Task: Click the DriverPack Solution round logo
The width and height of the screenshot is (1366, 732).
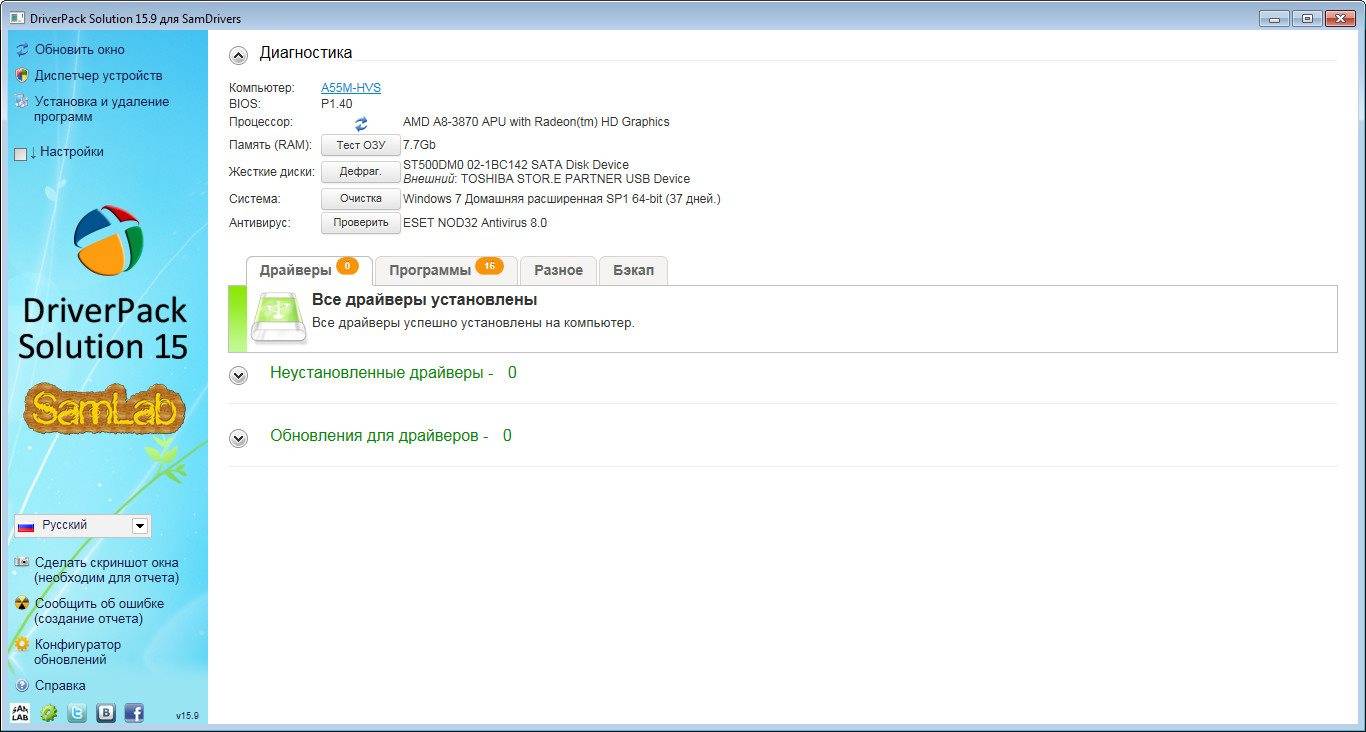Action: click(108, 240)
